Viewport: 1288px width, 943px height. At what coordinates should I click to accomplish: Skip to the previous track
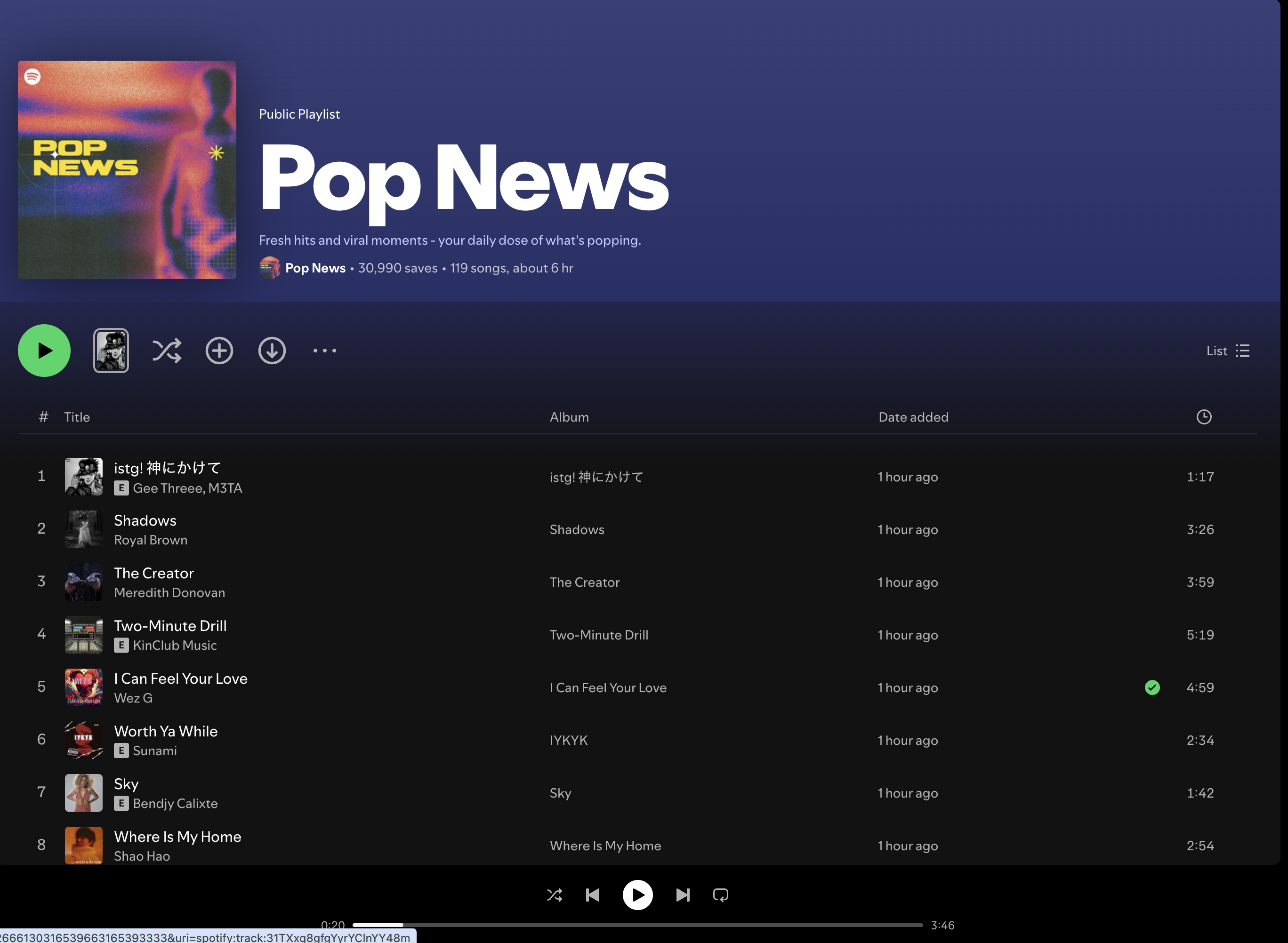click(x=593, y=895)
